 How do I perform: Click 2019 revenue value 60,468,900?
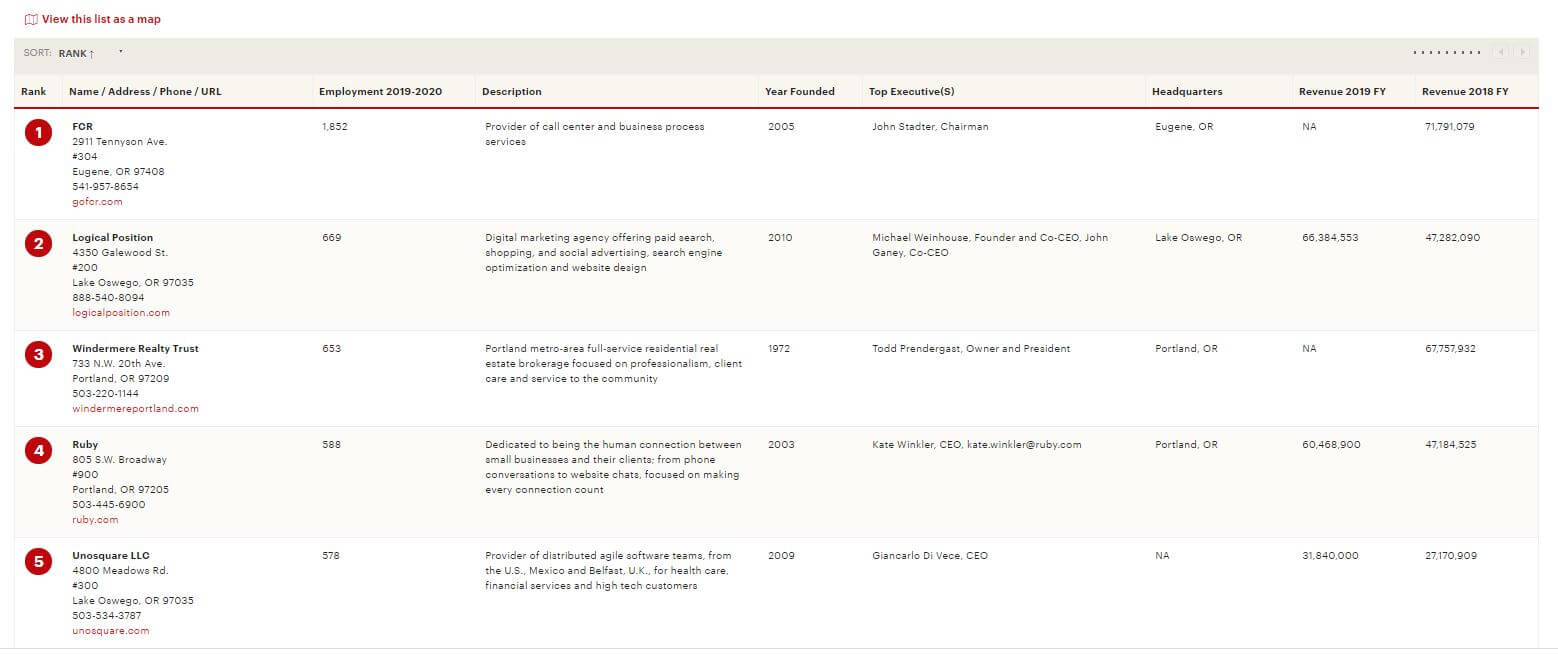pyautogui.click(x=1331, y=445)
